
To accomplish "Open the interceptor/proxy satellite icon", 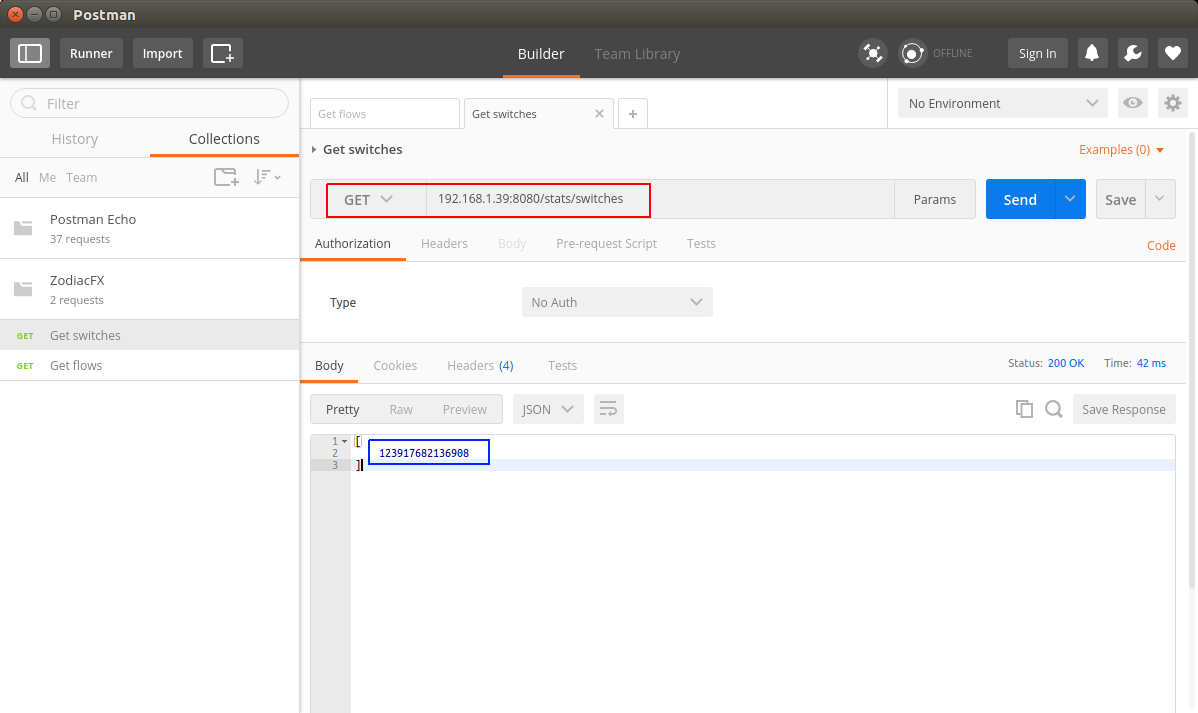I will click(873, 53).
